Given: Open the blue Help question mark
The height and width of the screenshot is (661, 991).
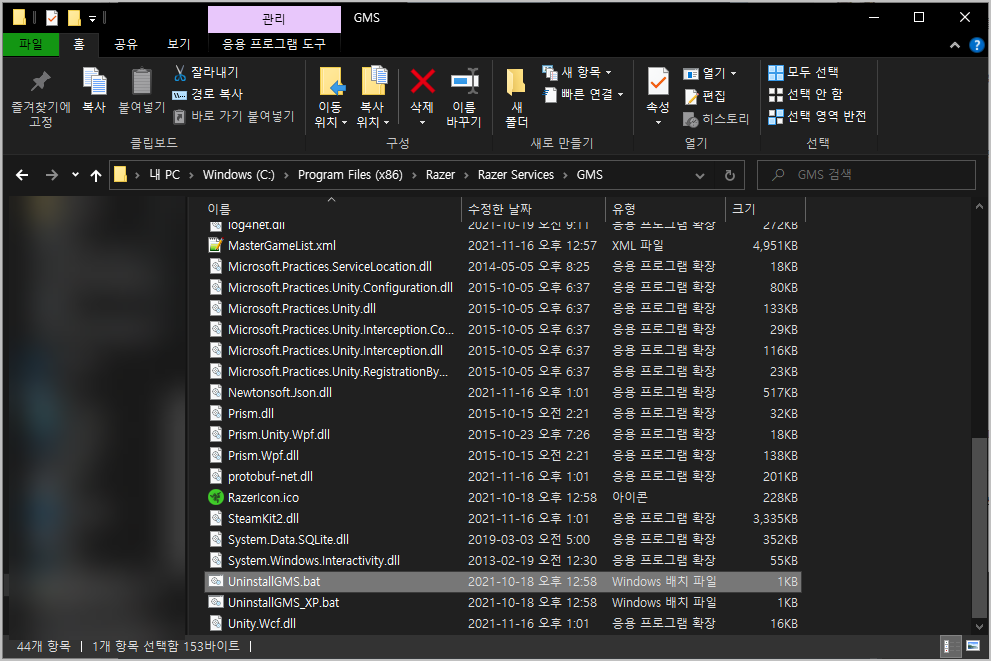Looking at the screenshot, I should [x=976, y=45].
